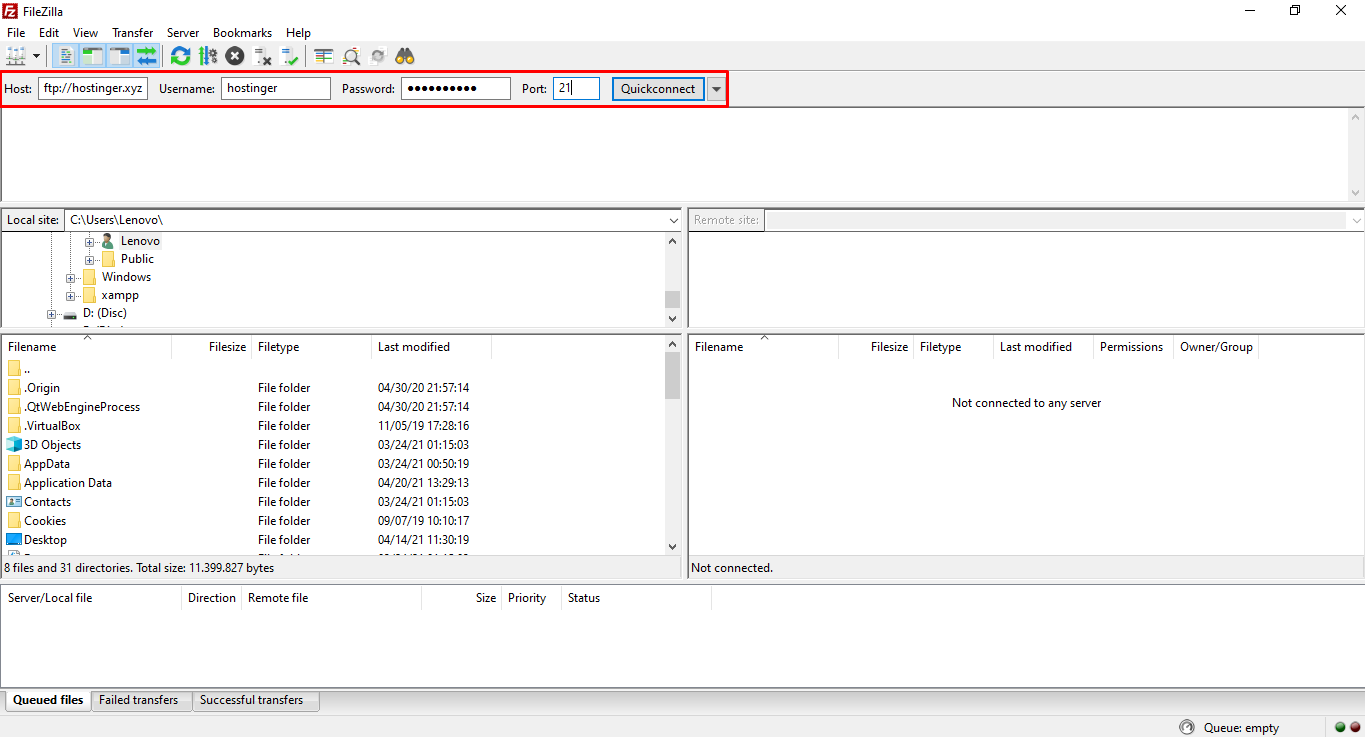
Task: Disconnect from the server
Action: point(263,55)
